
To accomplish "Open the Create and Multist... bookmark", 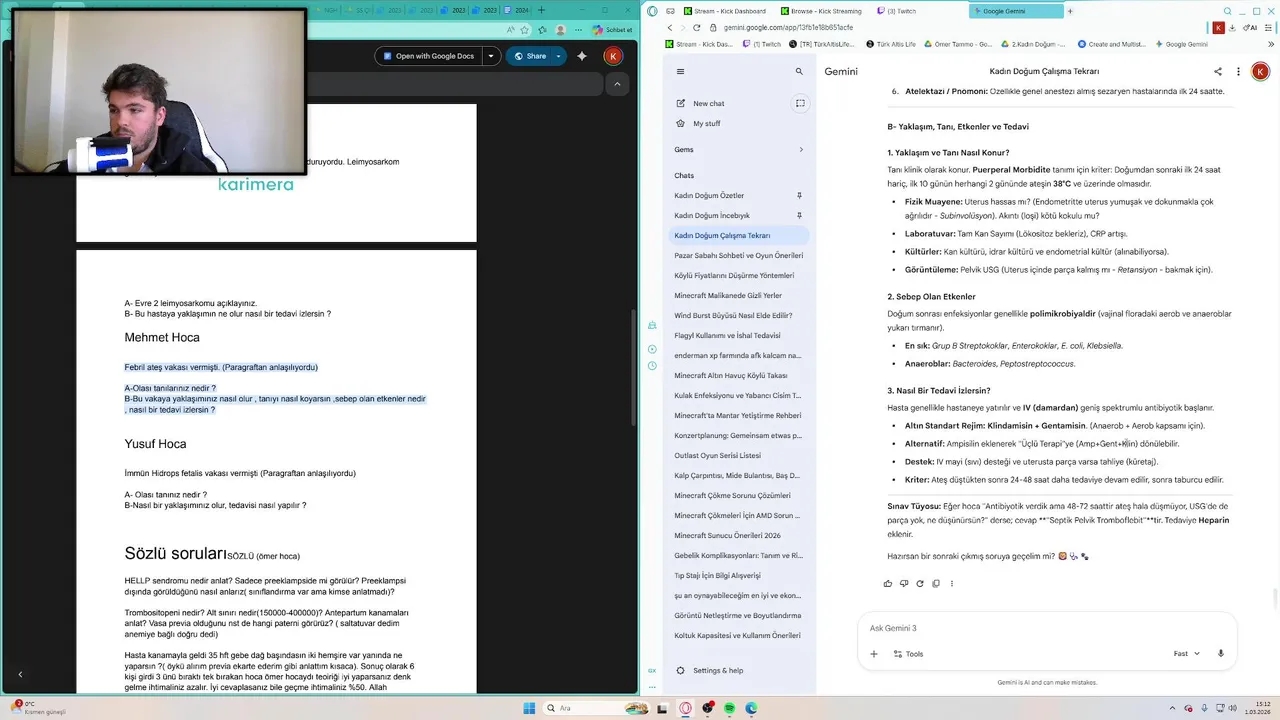I will [x=1111, y=44].
